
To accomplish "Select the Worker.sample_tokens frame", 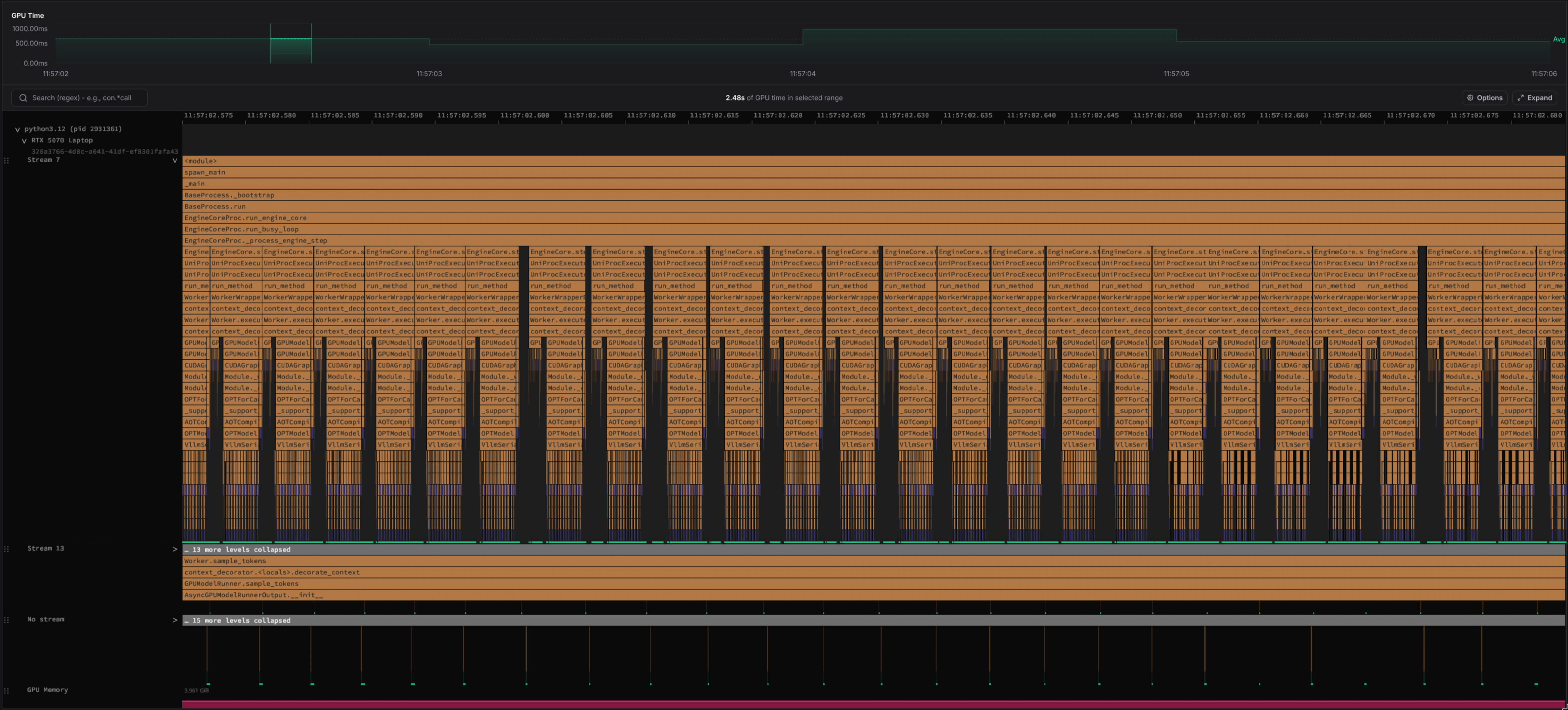I will click(874, 561).
